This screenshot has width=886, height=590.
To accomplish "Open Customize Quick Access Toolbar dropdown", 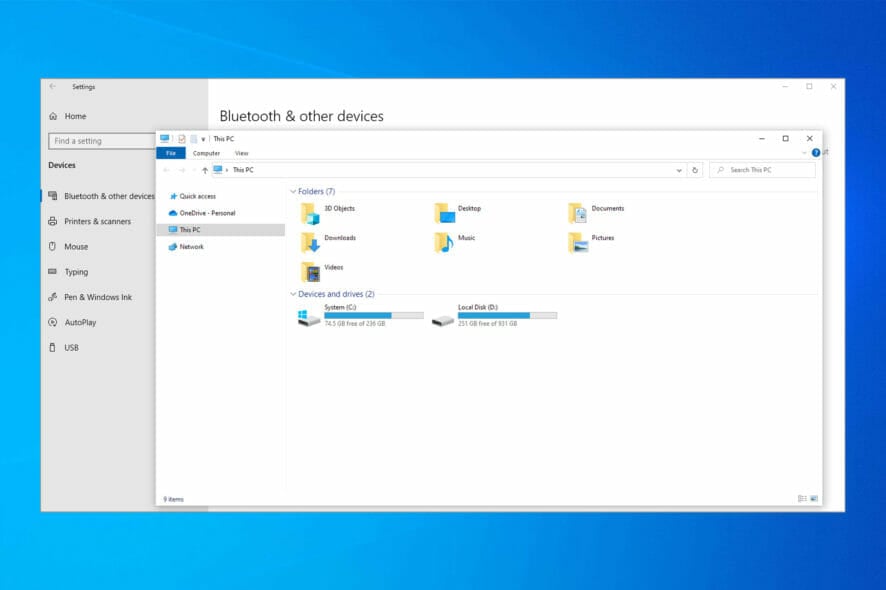I will 203,139.
